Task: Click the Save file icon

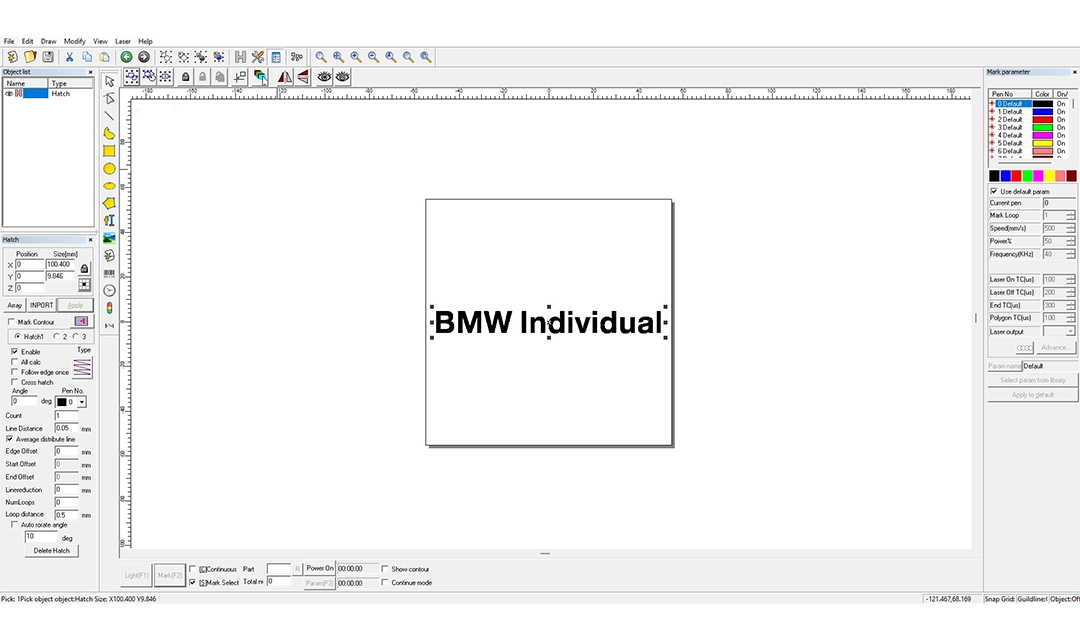Action: coord(48,57)
